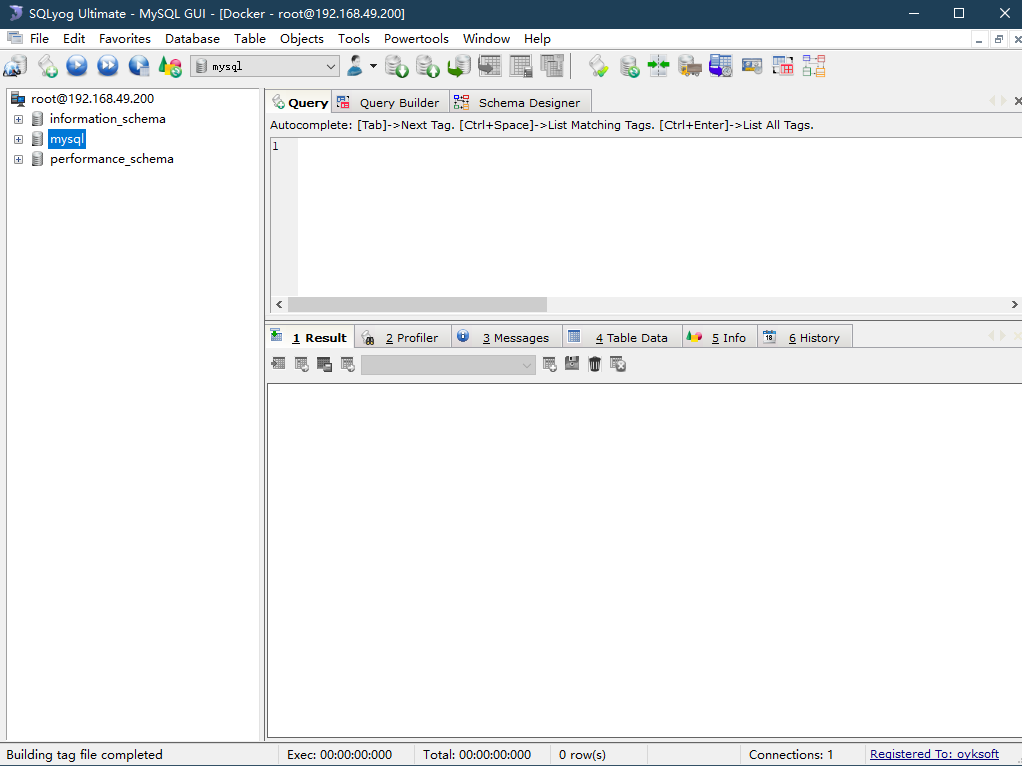Open the Help menu
Viewport: 1022px width, 766px height.
click(537, 38)
